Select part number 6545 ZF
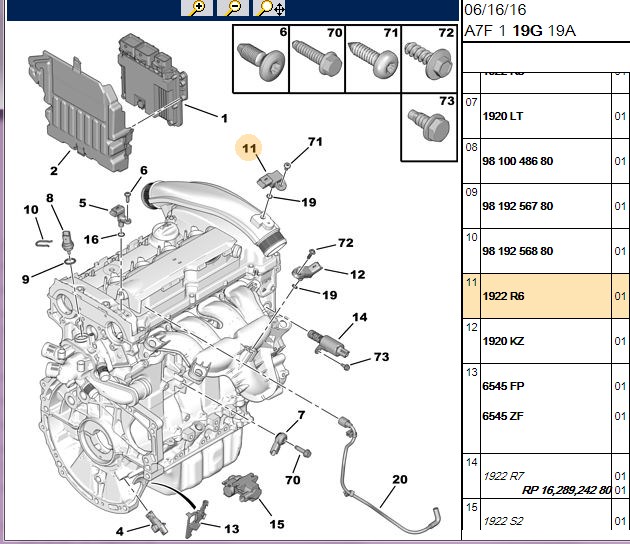Viewport: 630px width, 544px height. [x=503, y=416]
